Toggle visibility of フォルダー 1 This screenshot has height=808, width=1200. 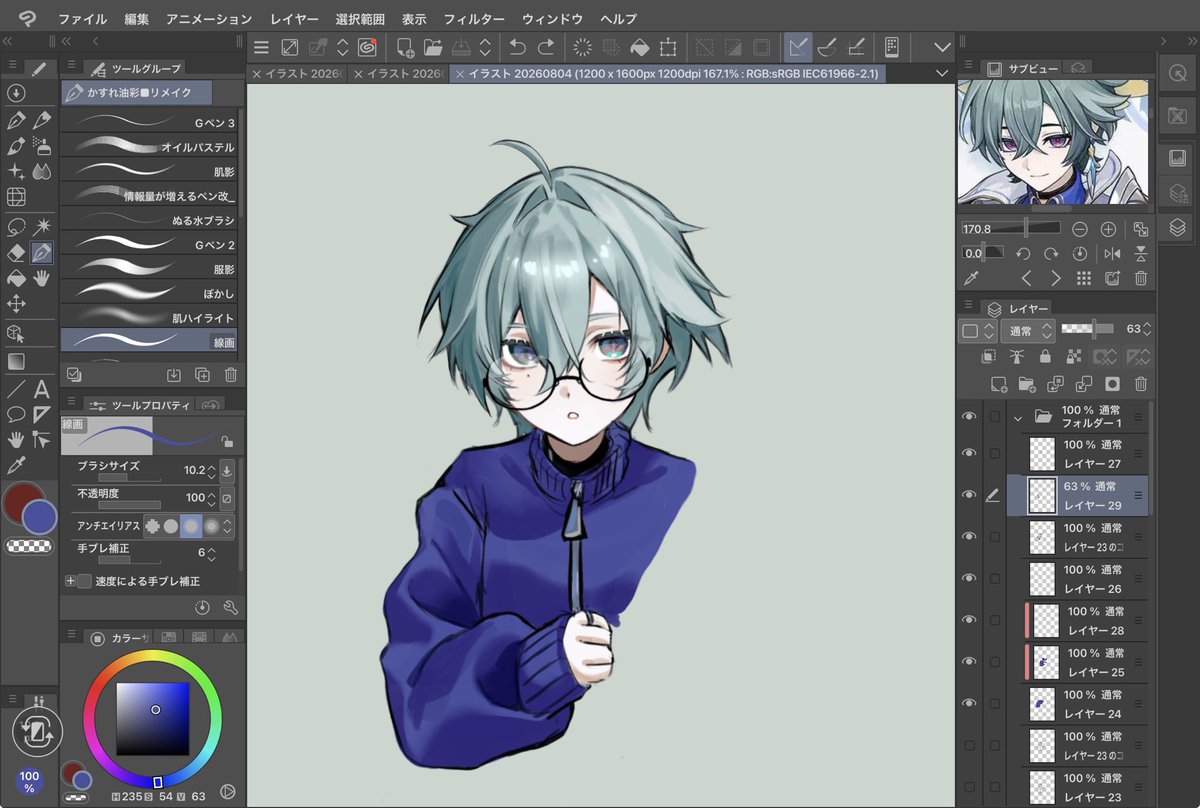[968, 416]
